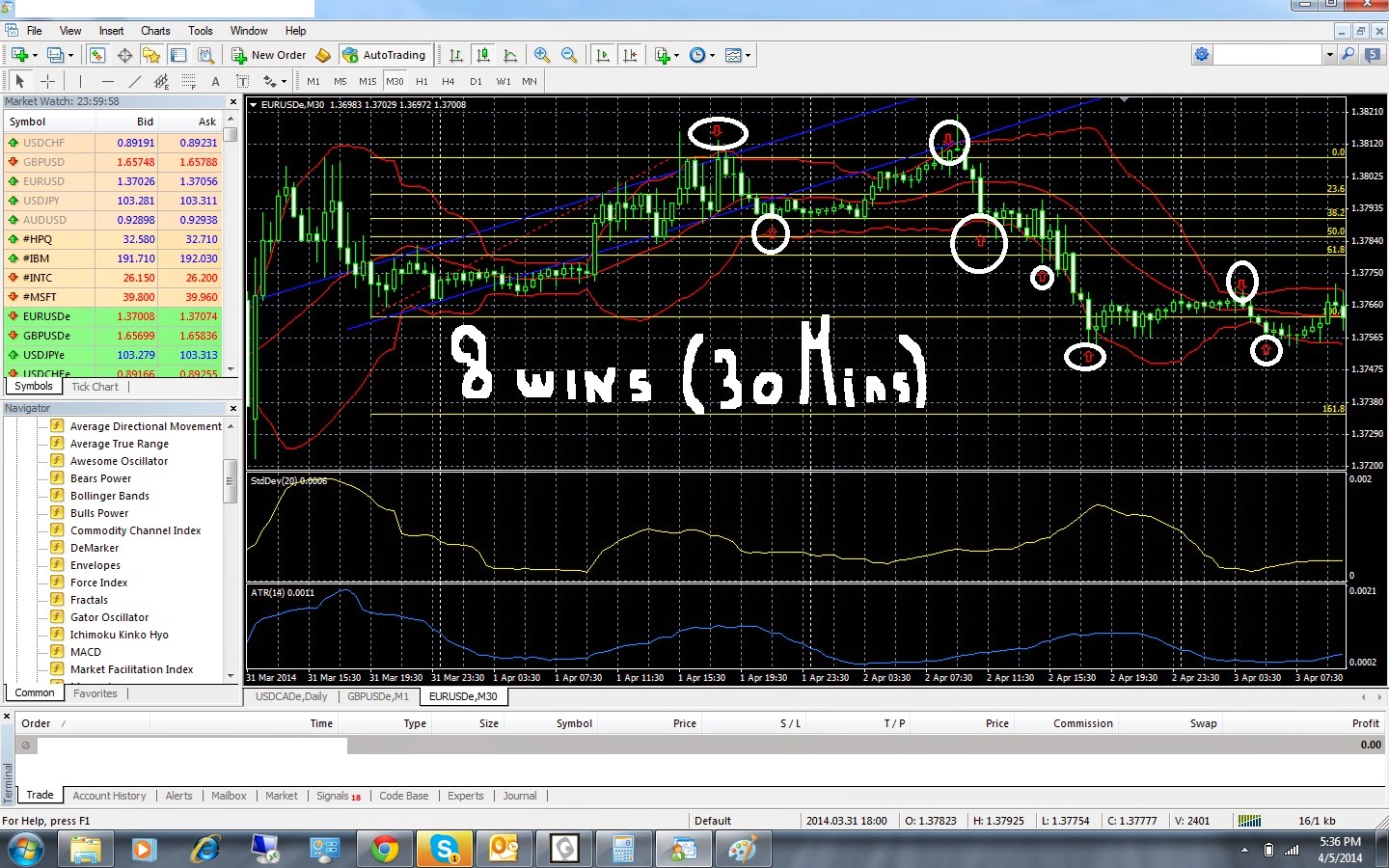Open the Charts menu
The width and height of the screenshot is (1389, 868).
point(155,31)
